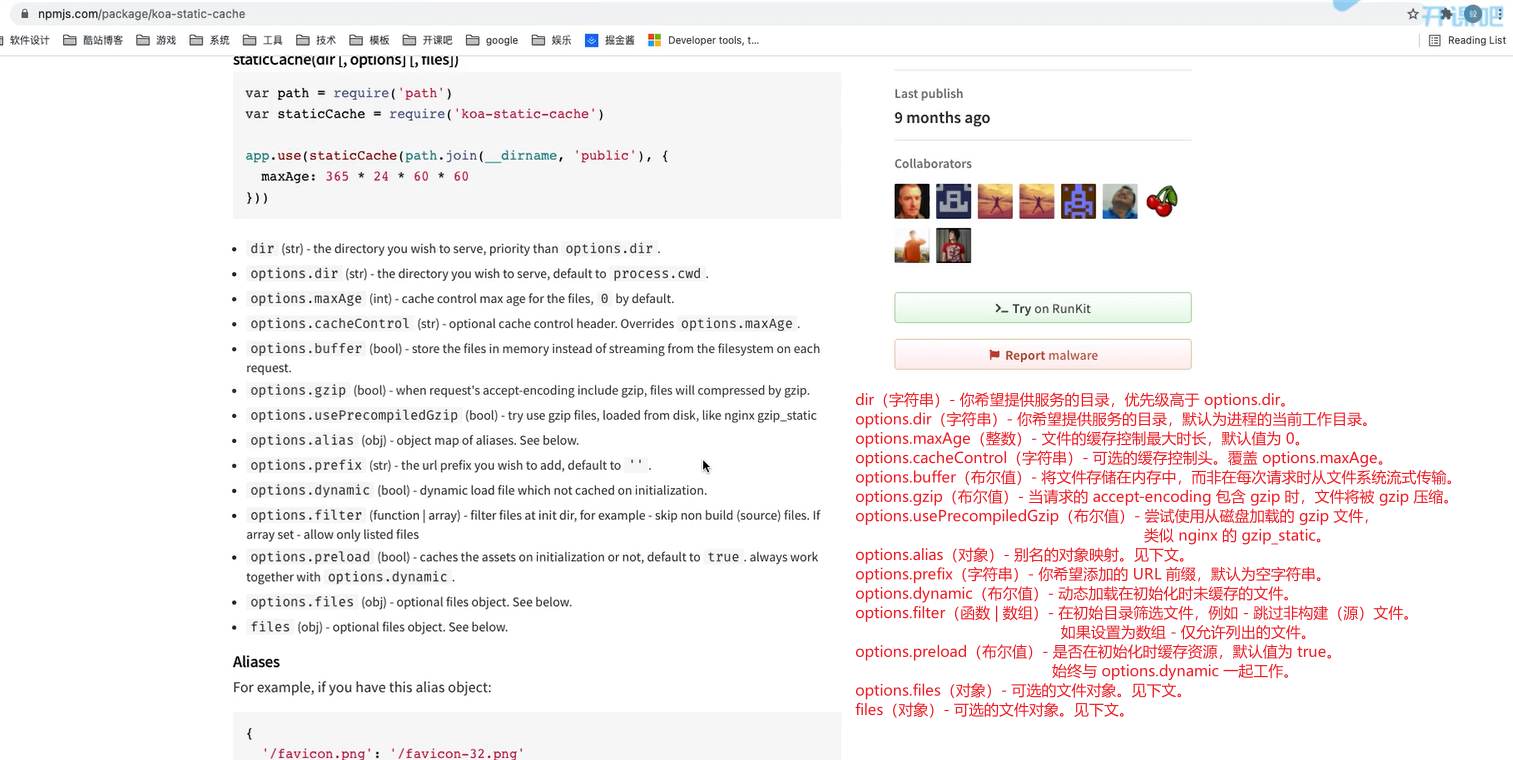This screenshot has width=1513, height=760.
Task: Bookmark the page with the star icon
Action: coord(1413,13)
